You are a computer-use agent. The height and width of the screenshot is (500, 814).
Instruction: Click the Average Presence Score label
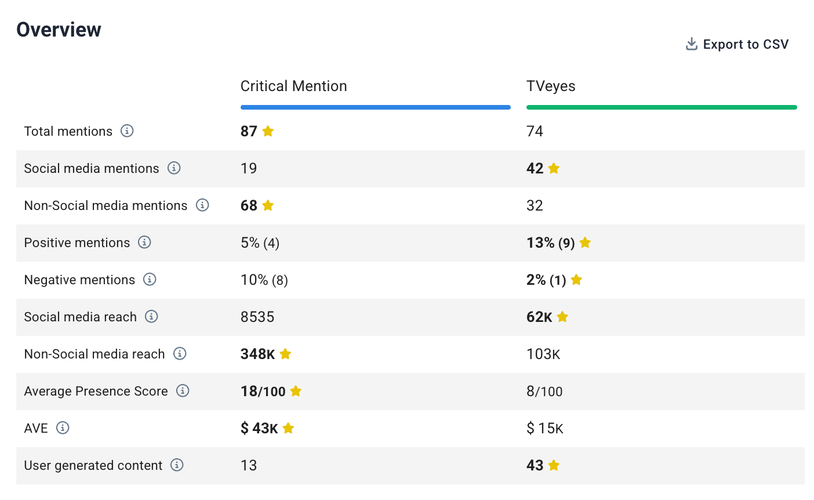click(96, 391)
